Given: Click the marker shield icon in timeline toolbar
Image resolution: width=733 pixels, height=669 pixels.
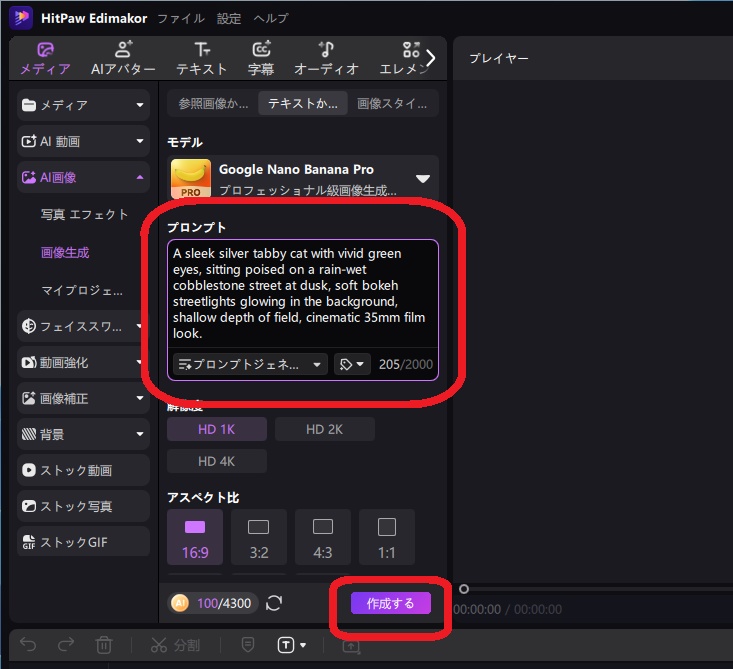Looking at the screenshot, I should 248,645.
